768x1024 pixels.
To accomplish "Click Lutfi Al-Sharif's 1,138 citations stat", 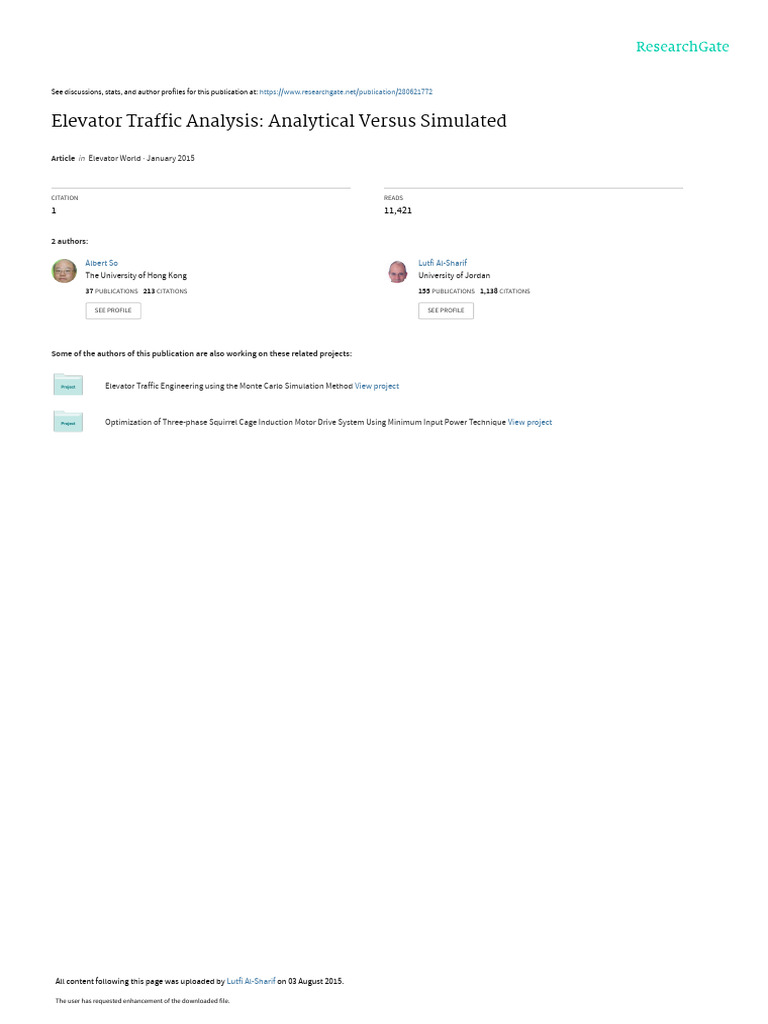I will (x=505, y=291).
